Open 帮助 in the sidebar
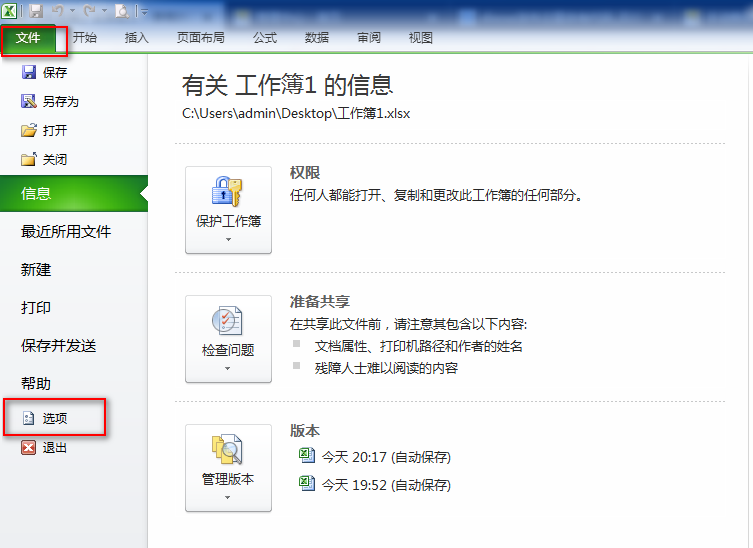 [36, 383]
